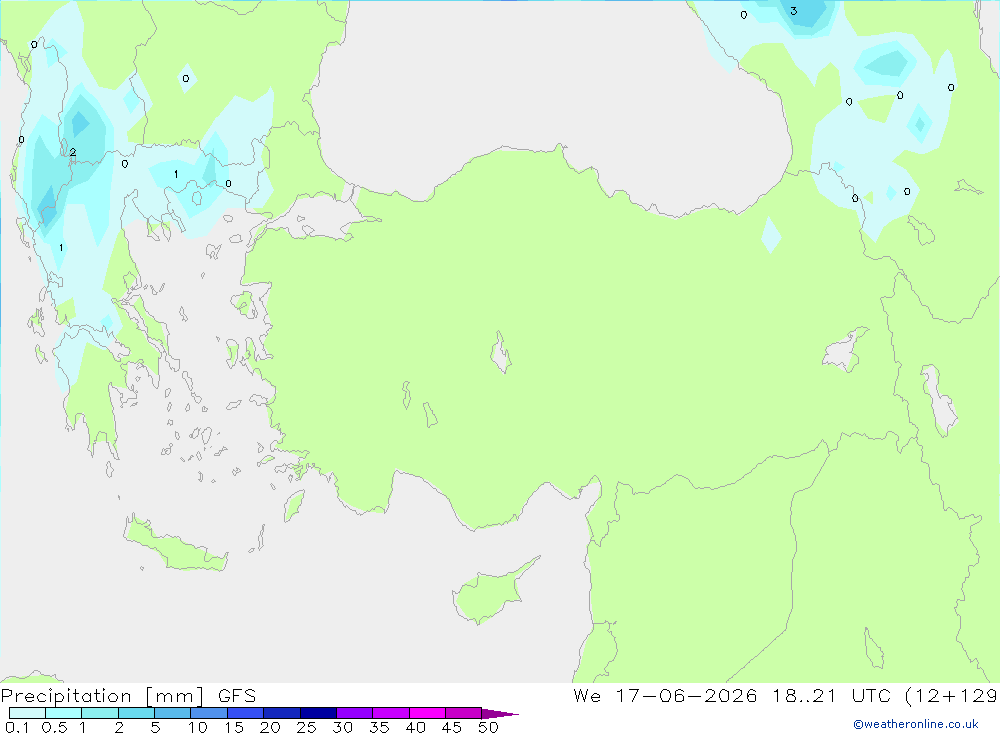Click the legend label '50'
The image size is (1000, 733).
pyautogui.click(x=488, y=727)
